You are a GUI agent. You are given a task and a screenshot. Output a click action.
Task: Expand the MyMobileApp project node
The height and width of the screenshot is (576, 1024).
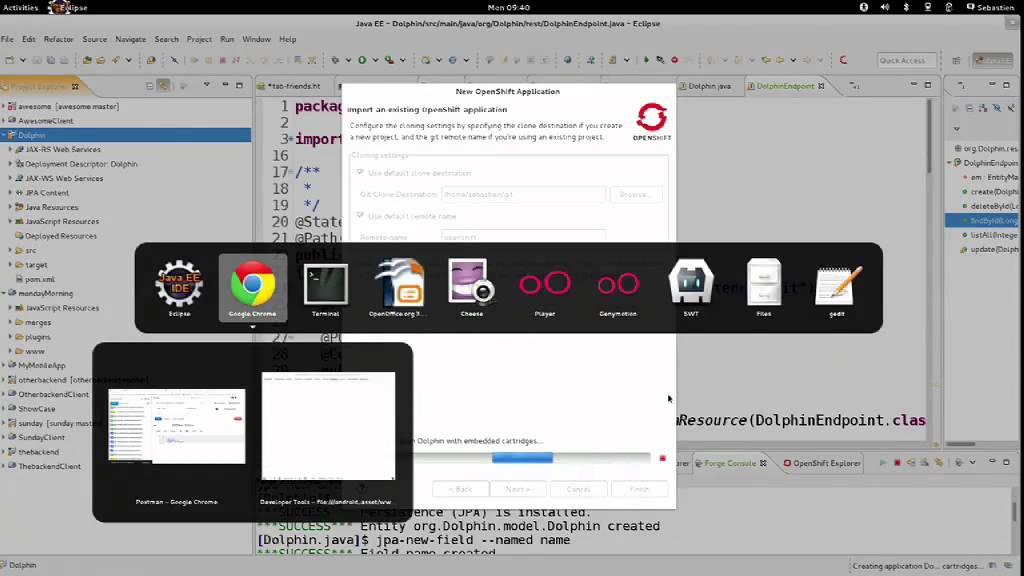[3, 365]
